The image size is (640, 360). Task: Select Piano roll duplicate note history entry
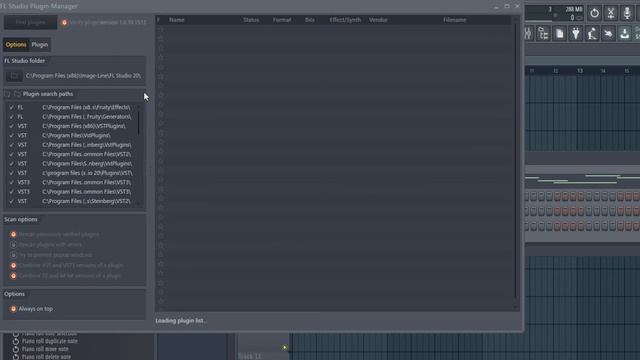pyautogui.click(x=50, y=341)
